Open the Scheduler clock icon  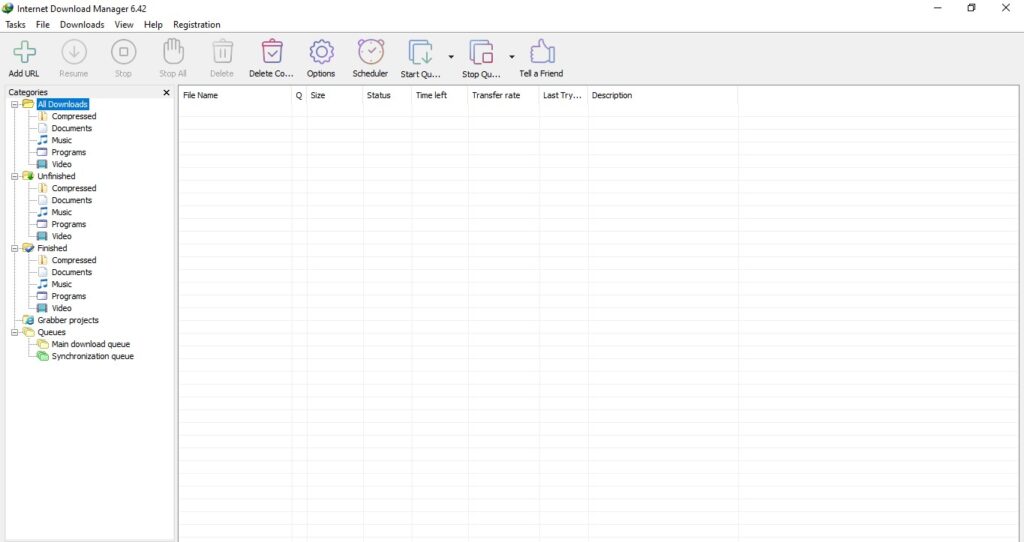click(371, 52)
